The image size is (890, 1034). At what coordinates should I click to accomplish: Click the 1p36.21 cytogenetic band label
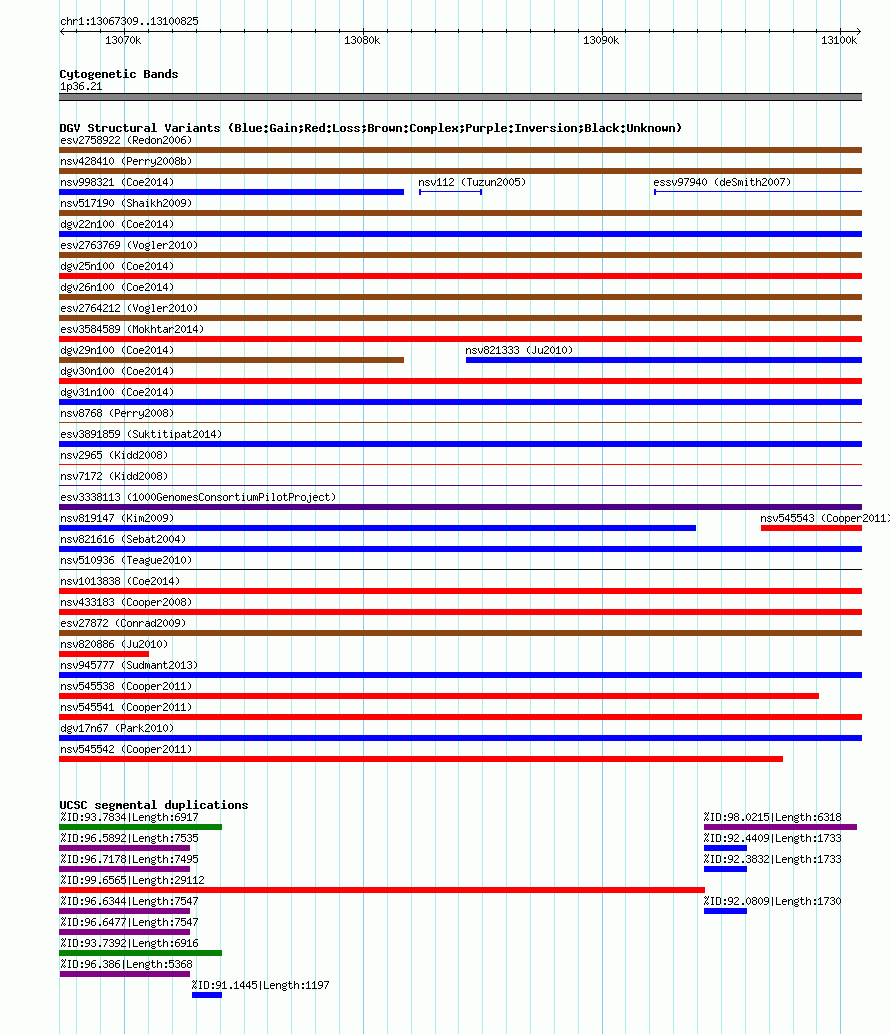point(81,86)
